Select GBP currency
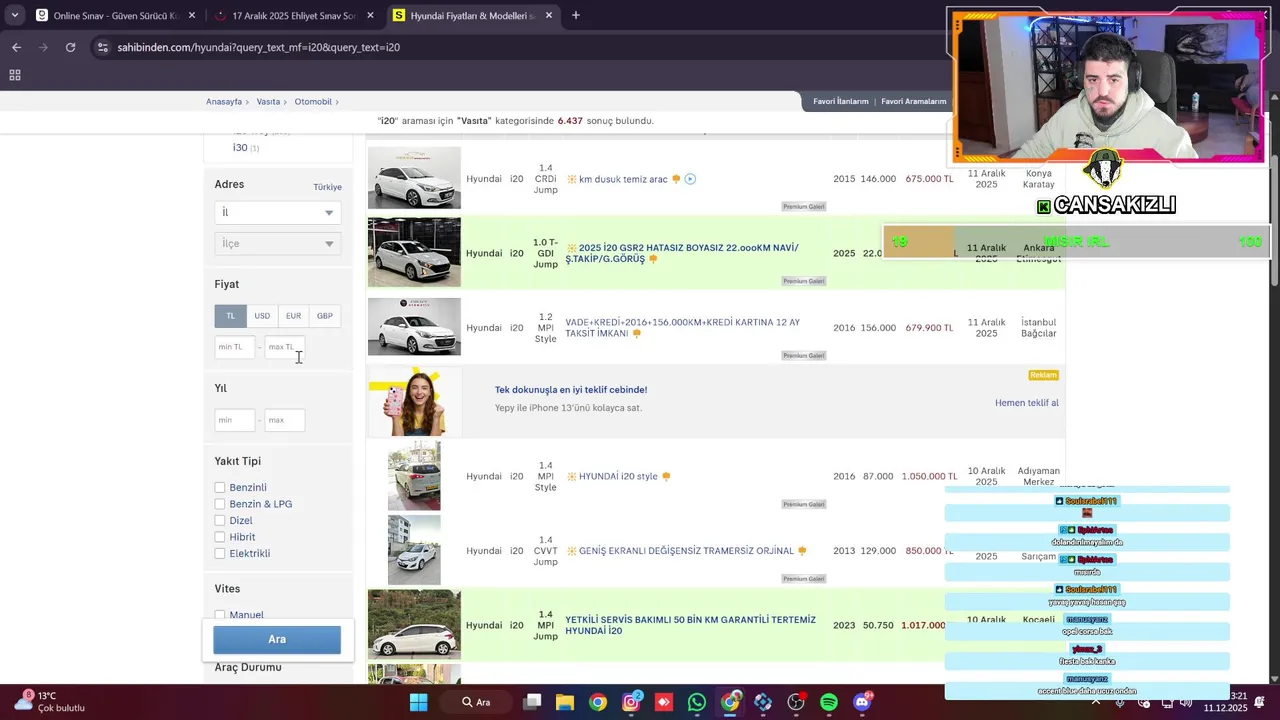The height and width of the screenshot is (720, 1280). tap(325, 316)
